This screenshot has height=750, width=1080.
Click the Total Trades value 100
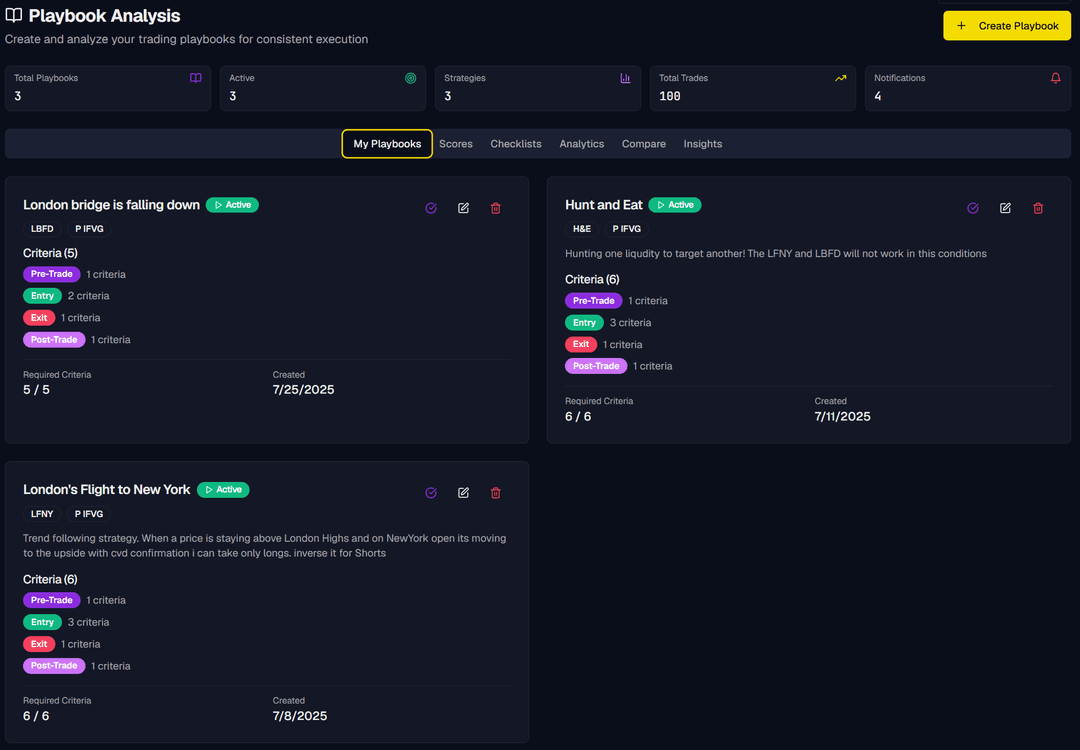pos(669,96)
